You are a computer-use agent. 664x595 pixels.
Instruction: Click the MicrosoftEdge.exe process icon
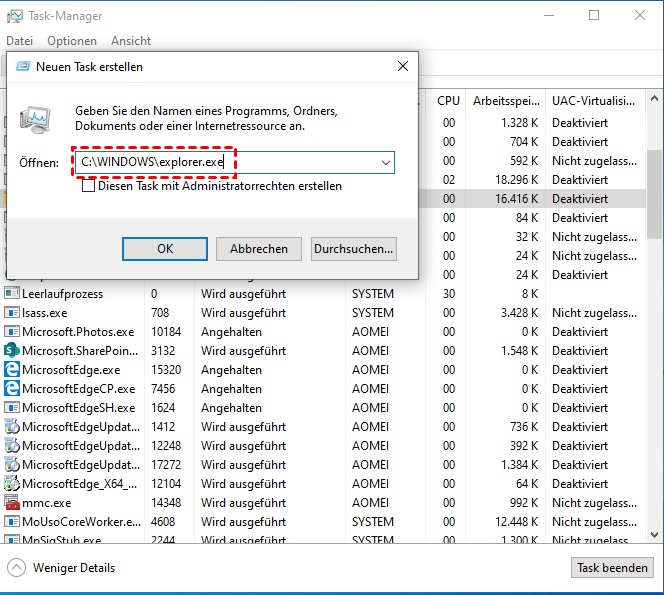(12, 370)
